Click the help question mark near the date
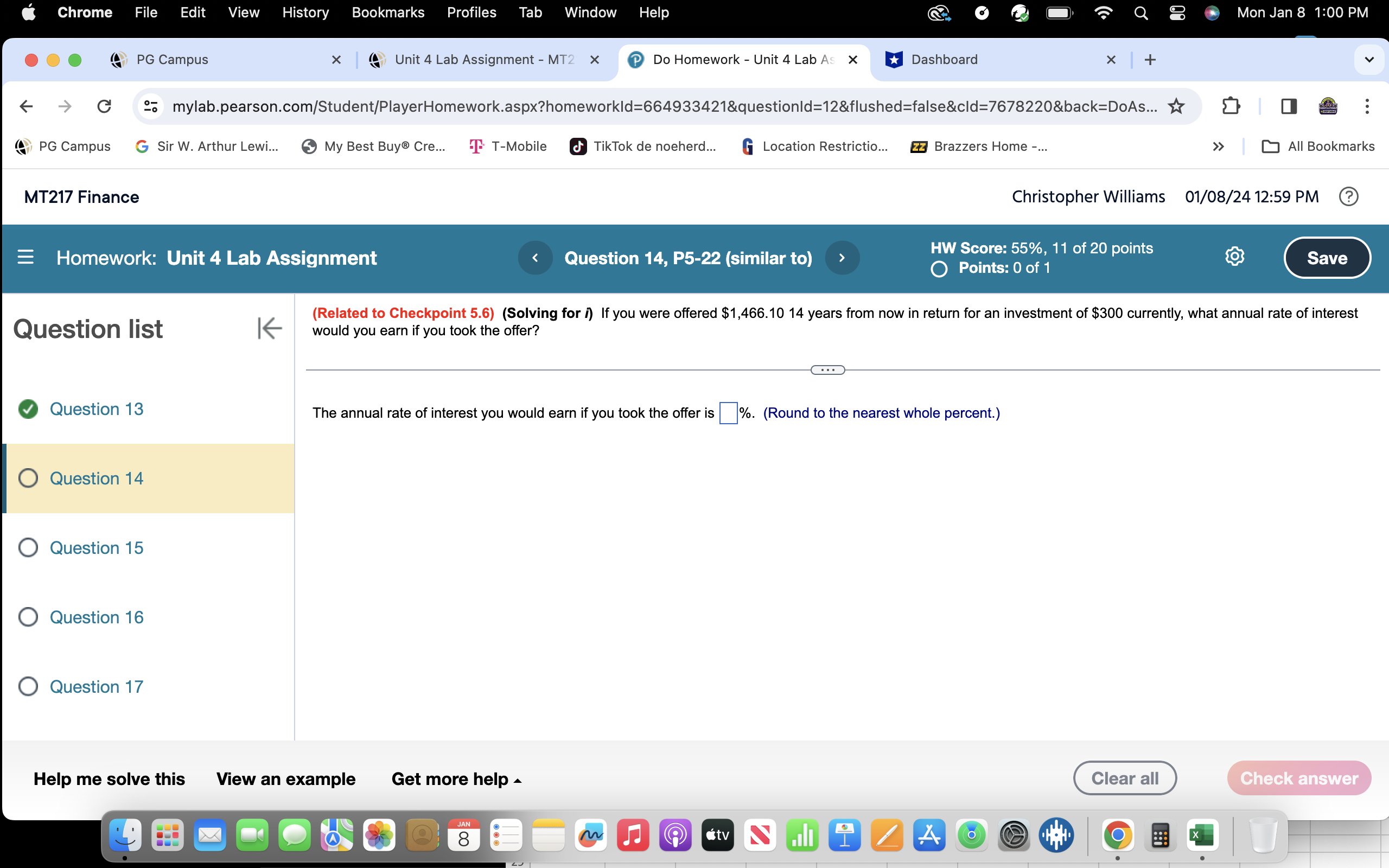 [1349, 196]
